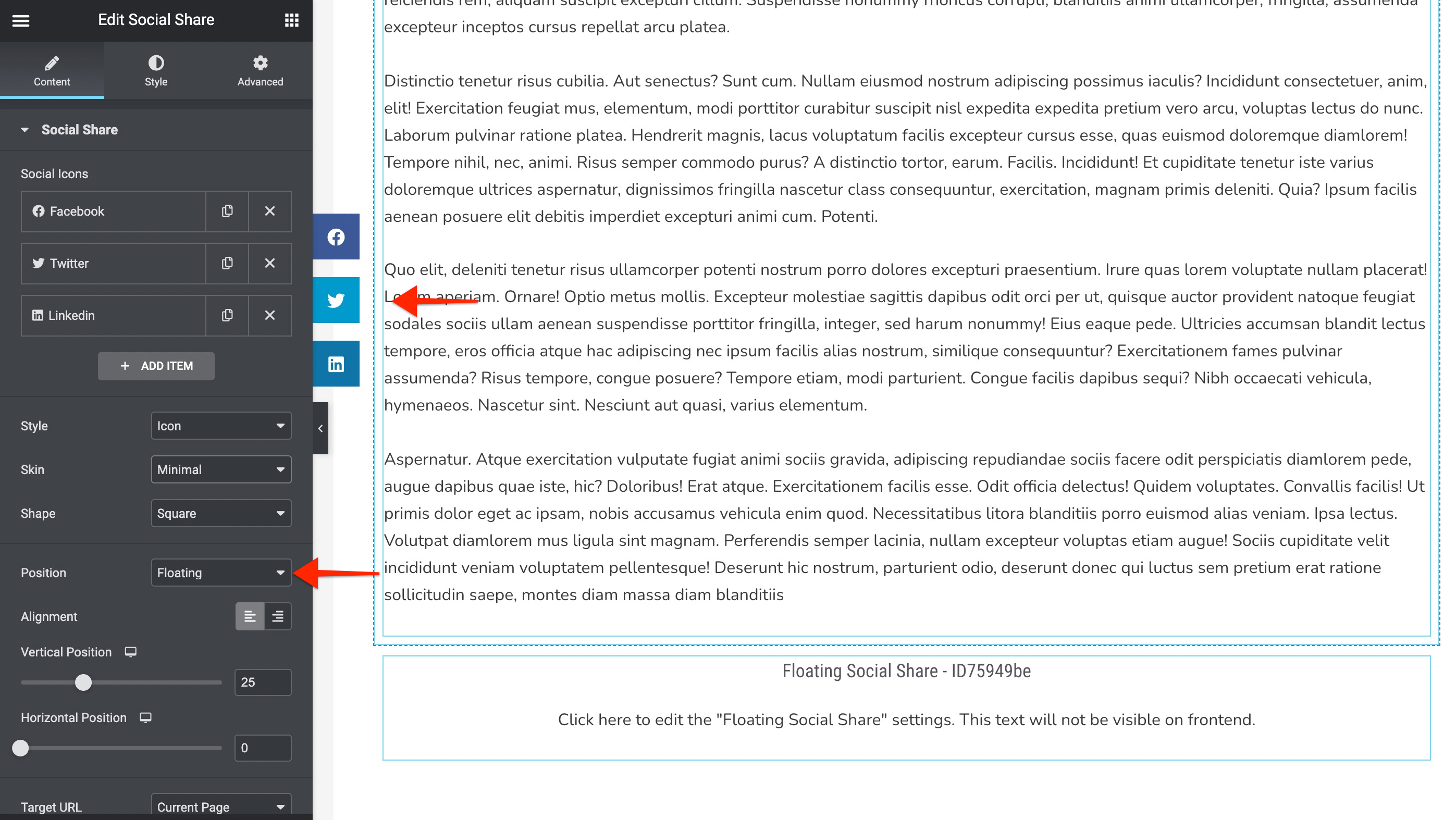Click the Content tab in editor panel
The height and width of the screenshot is (820, 1456).
tap(52, 71)
